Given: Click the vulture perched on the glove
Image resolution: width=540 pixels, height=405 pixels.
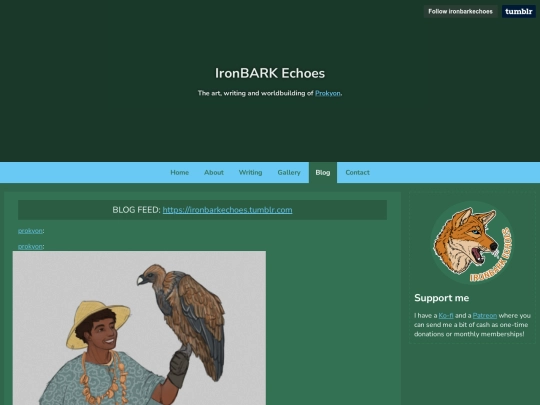Looking at the screenshot, I should coord(185,317).
